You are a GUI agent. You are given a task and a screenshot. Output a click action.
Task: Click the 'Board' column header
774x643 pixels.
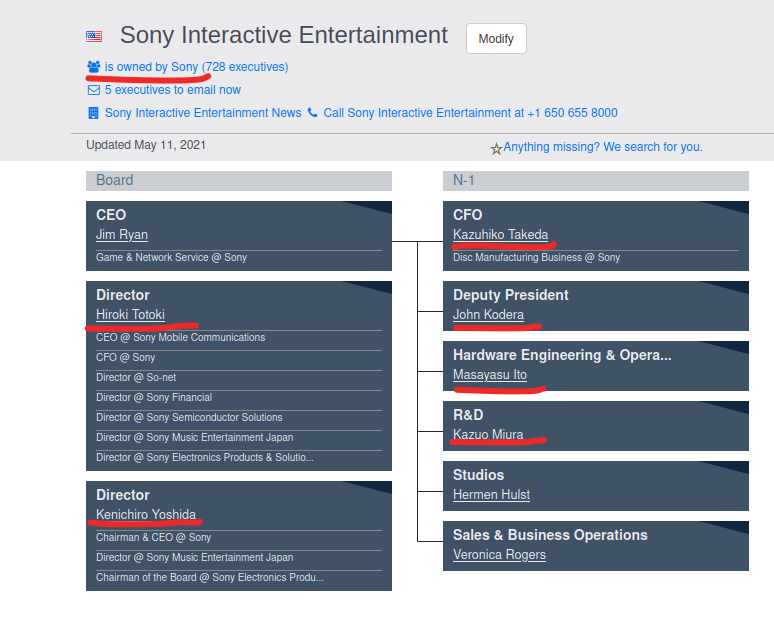(x=239, y=181)
